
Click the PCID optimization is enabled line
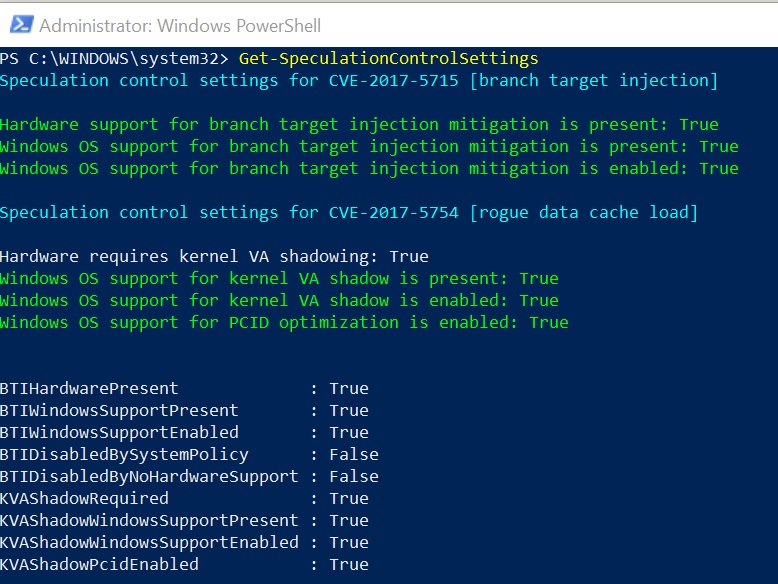coord(284,322)
